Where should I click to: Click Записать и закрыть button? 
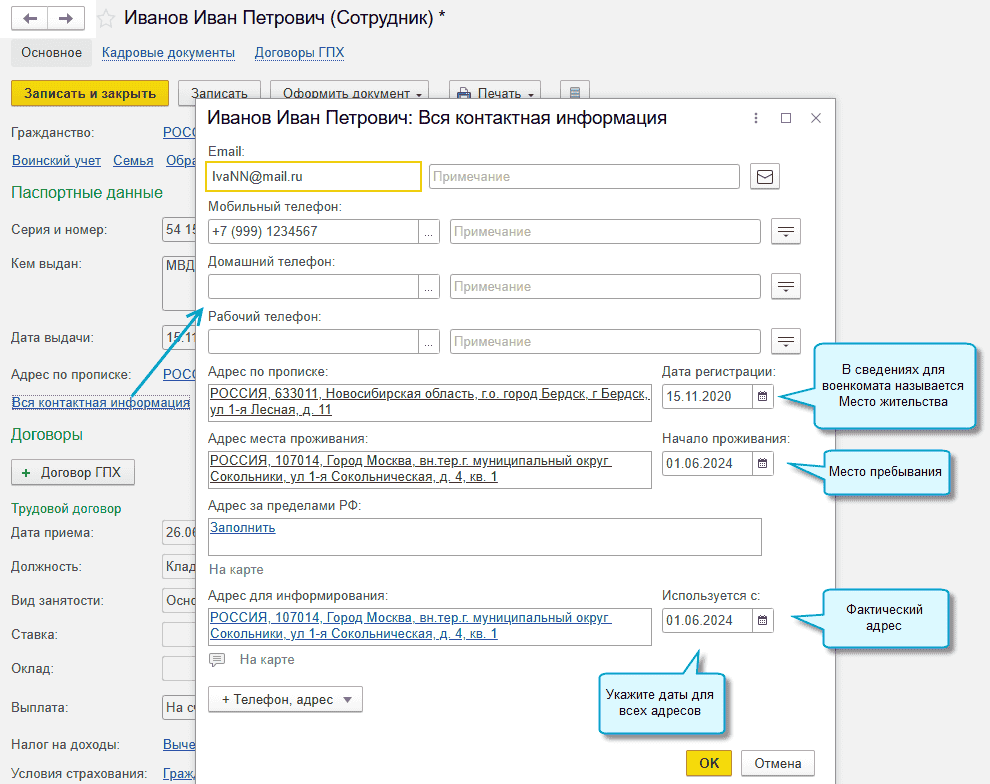(90, 94)
